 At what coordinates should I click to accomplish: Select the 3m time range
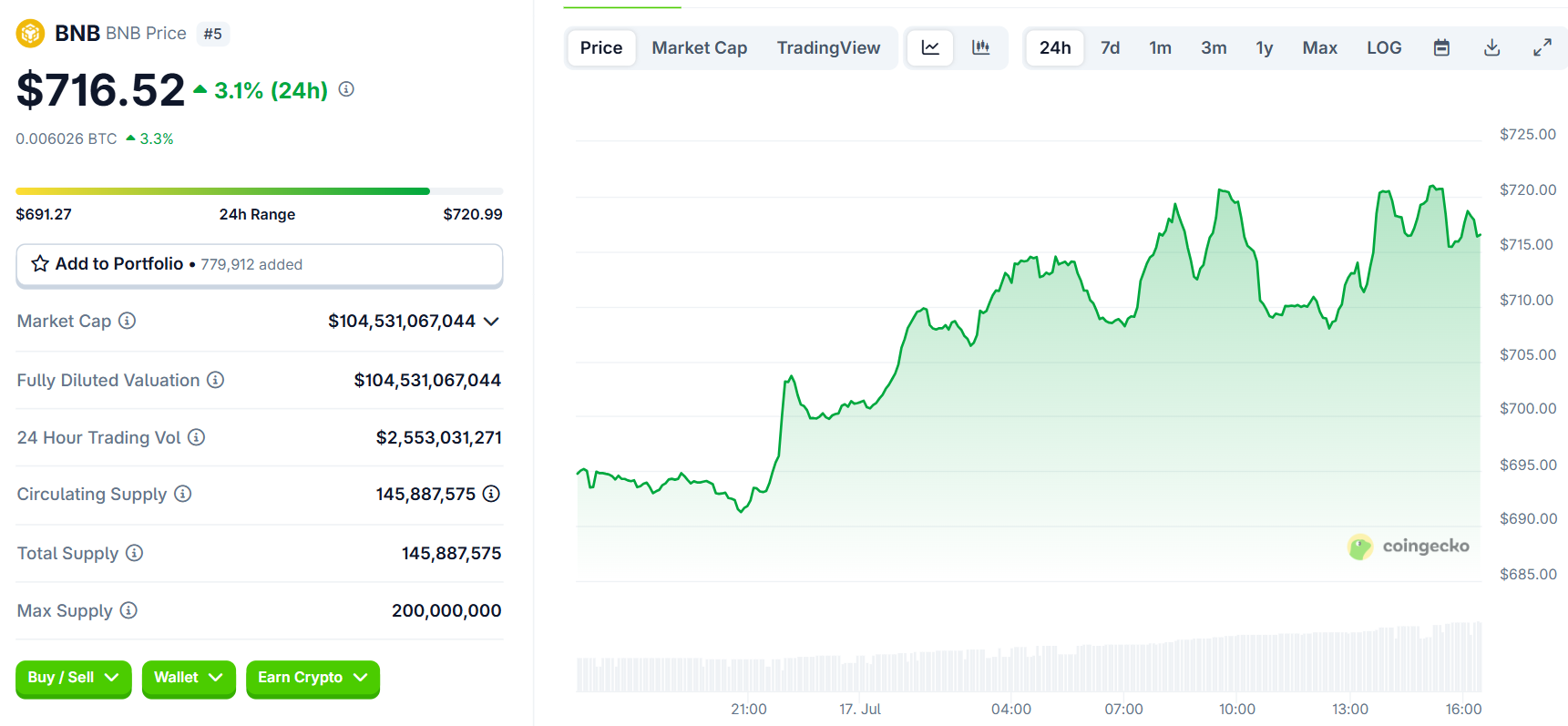(x=1214, y=47)
